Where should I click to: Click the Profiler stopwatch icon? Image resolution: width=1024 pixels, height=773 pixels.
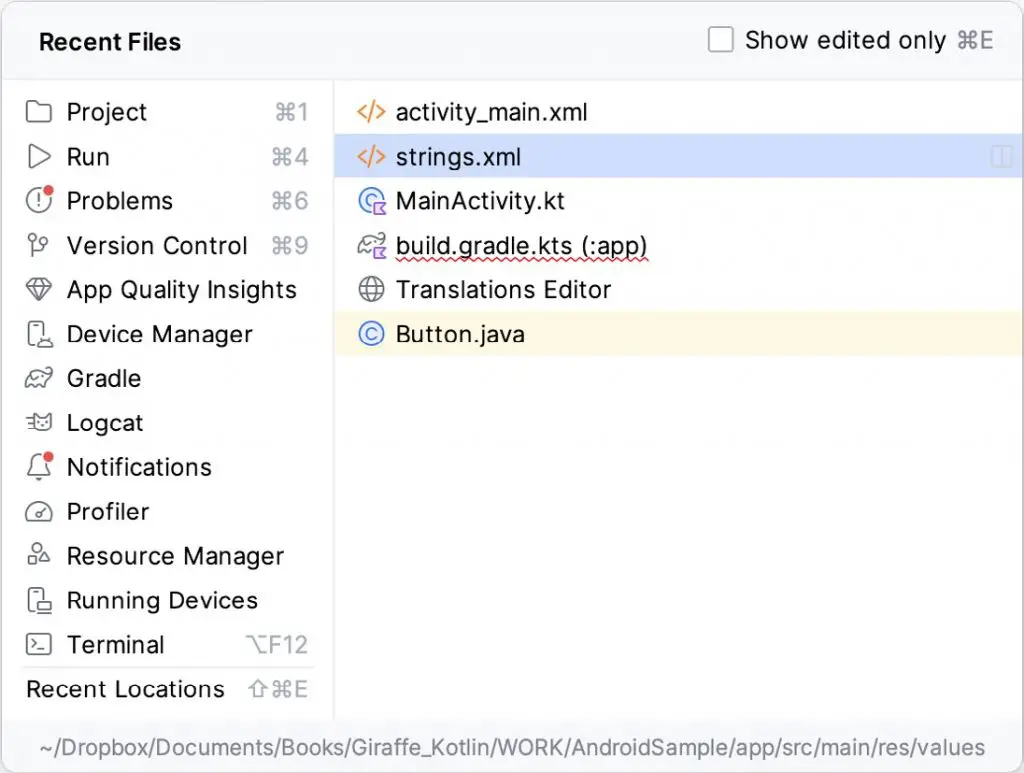pyautogui.click(x=38, y=512)
